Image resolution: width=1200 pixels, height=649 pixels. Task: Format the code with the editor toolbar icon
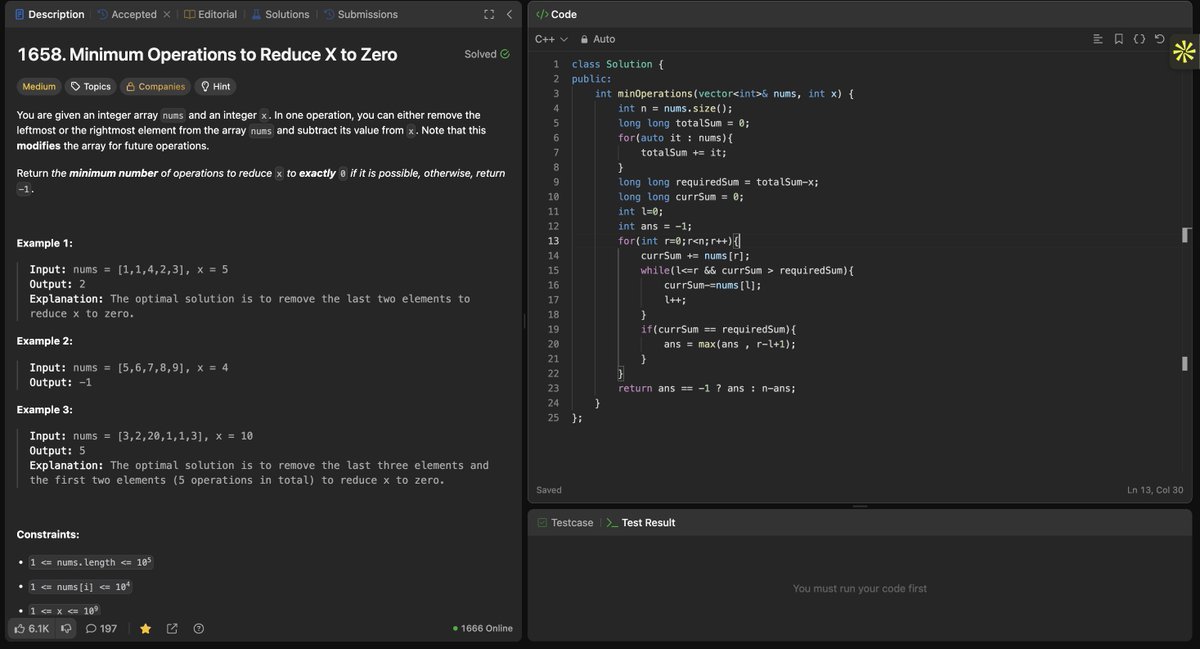click(x=1098, y=39)
